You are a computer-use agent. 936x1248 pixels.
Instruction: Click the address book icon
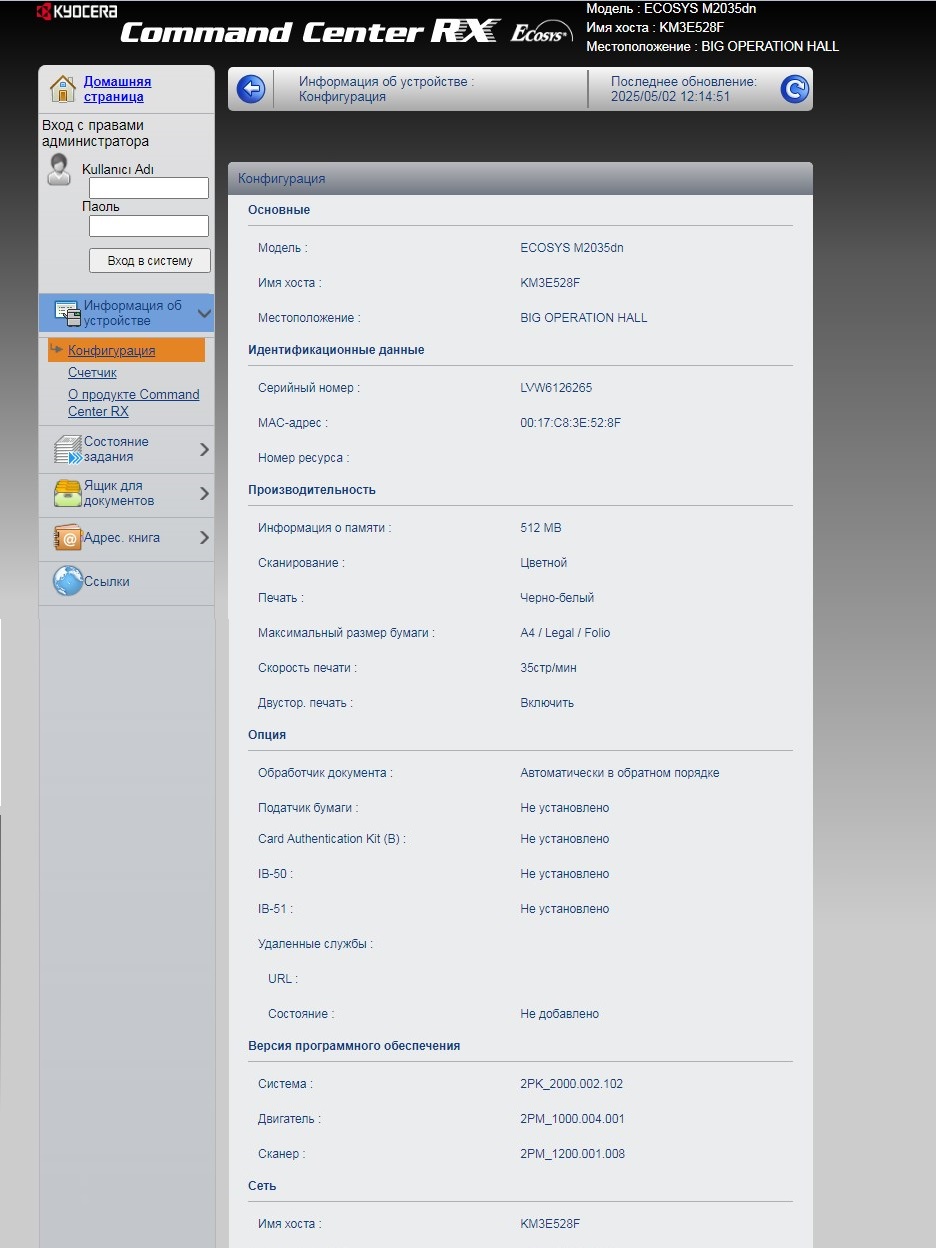point(67,538)
